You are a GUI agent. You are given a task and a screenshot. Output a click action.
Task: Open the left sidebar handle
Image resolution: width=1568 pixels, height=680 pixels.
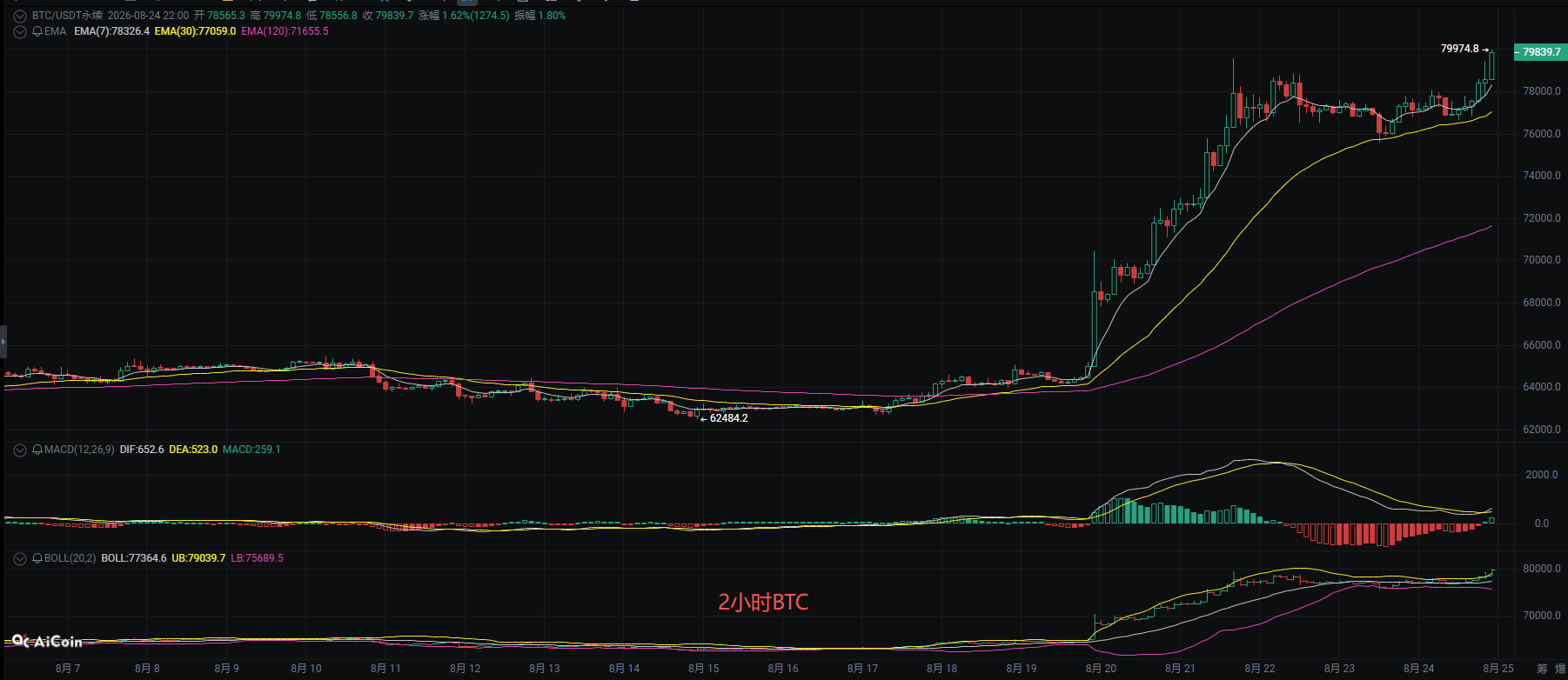click(3, 341)
